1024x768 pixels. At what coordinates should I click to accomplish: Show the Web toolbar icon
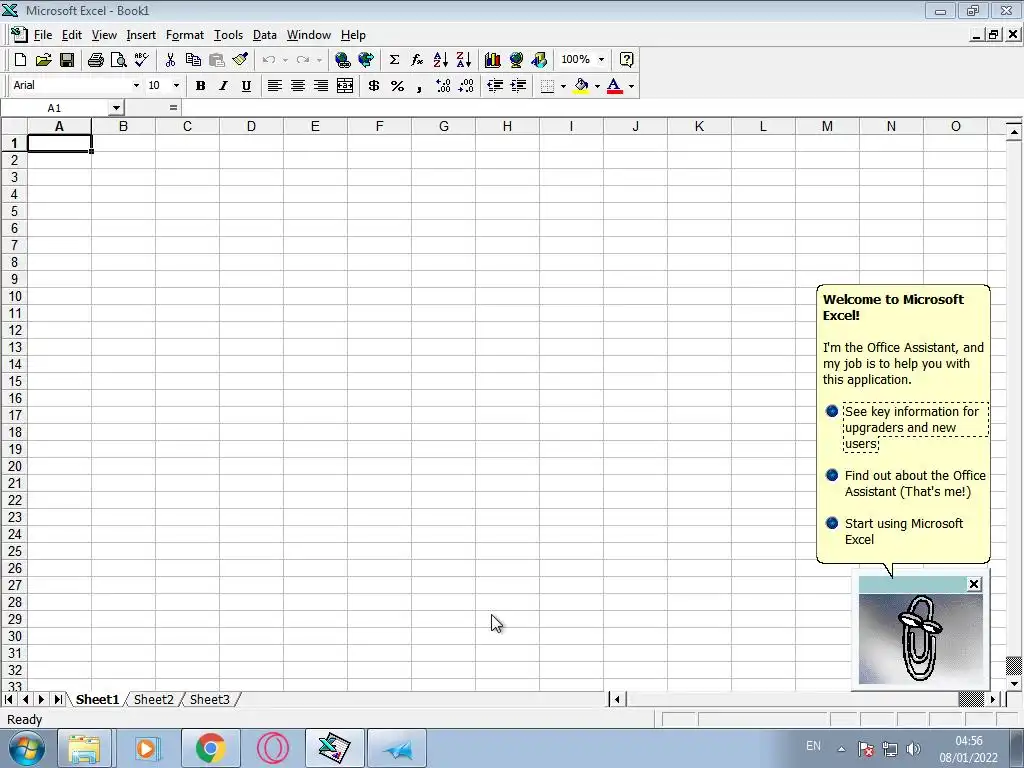[366, 60]
